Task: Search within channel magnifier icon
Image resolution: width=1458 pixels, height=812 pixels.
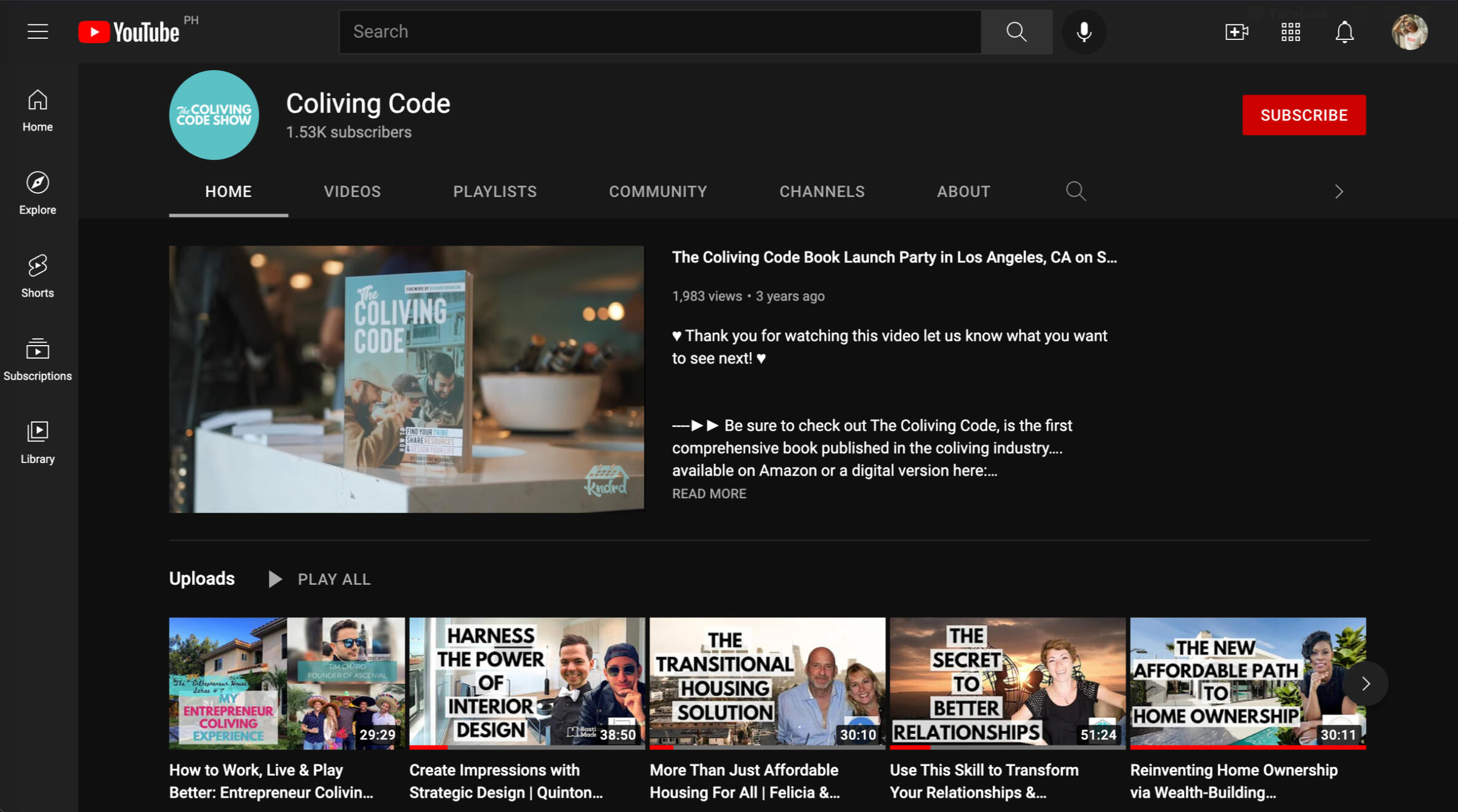Action: point(1075,191)
